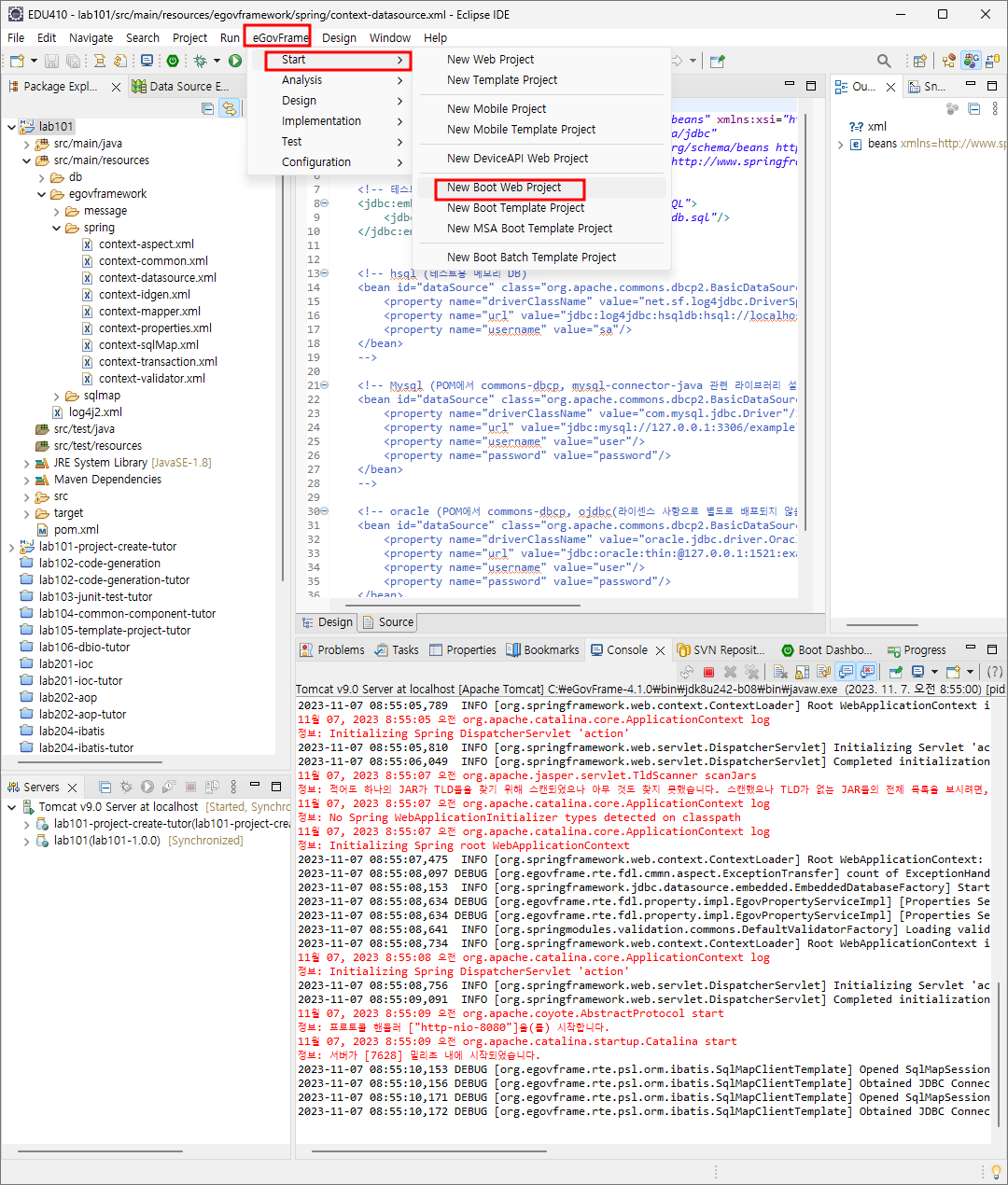Image resolution: width=1008 pixels, height=1185 pixels.
Task: Expand the beans node in Outline
Action: click(840, 144)
